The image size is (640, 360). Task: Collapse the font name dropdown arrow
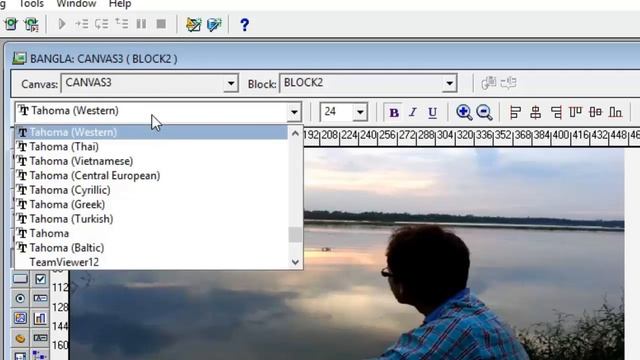click(294, 112)
